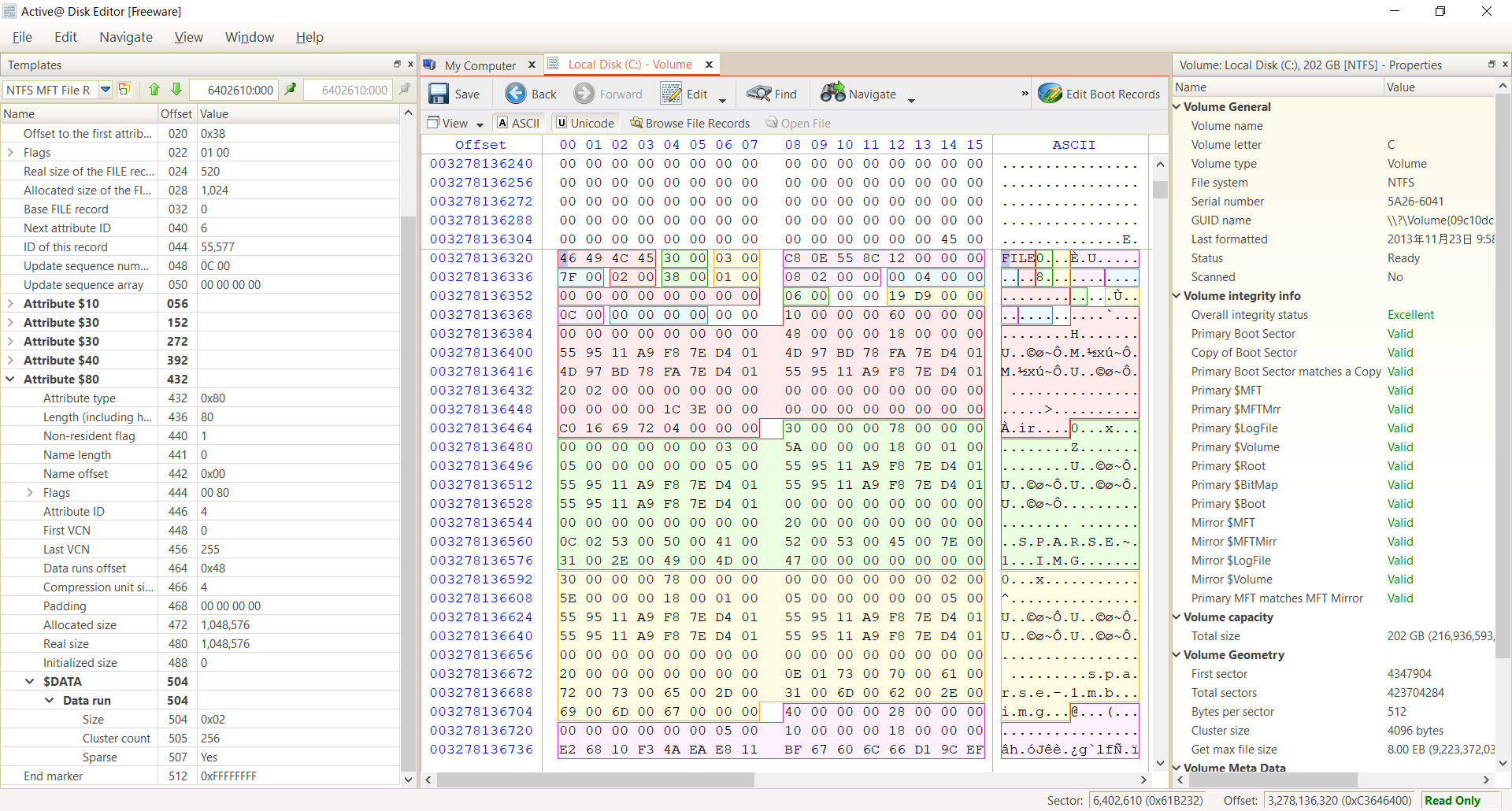Toggle the Unicode view mode

(x=585, y=123)
